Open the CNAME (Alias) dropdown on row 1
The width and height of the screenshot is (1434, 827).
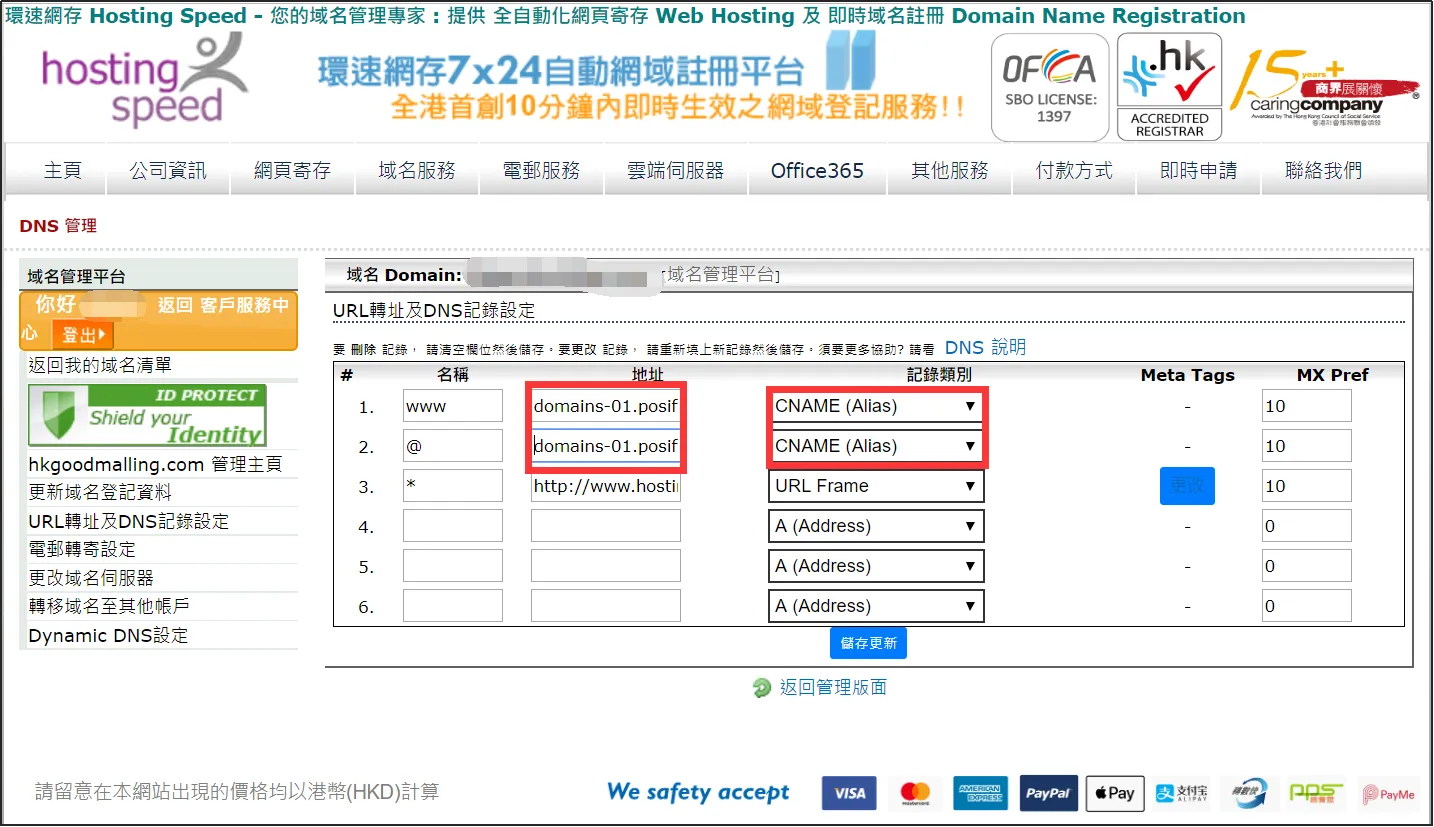tap(875, 405)
